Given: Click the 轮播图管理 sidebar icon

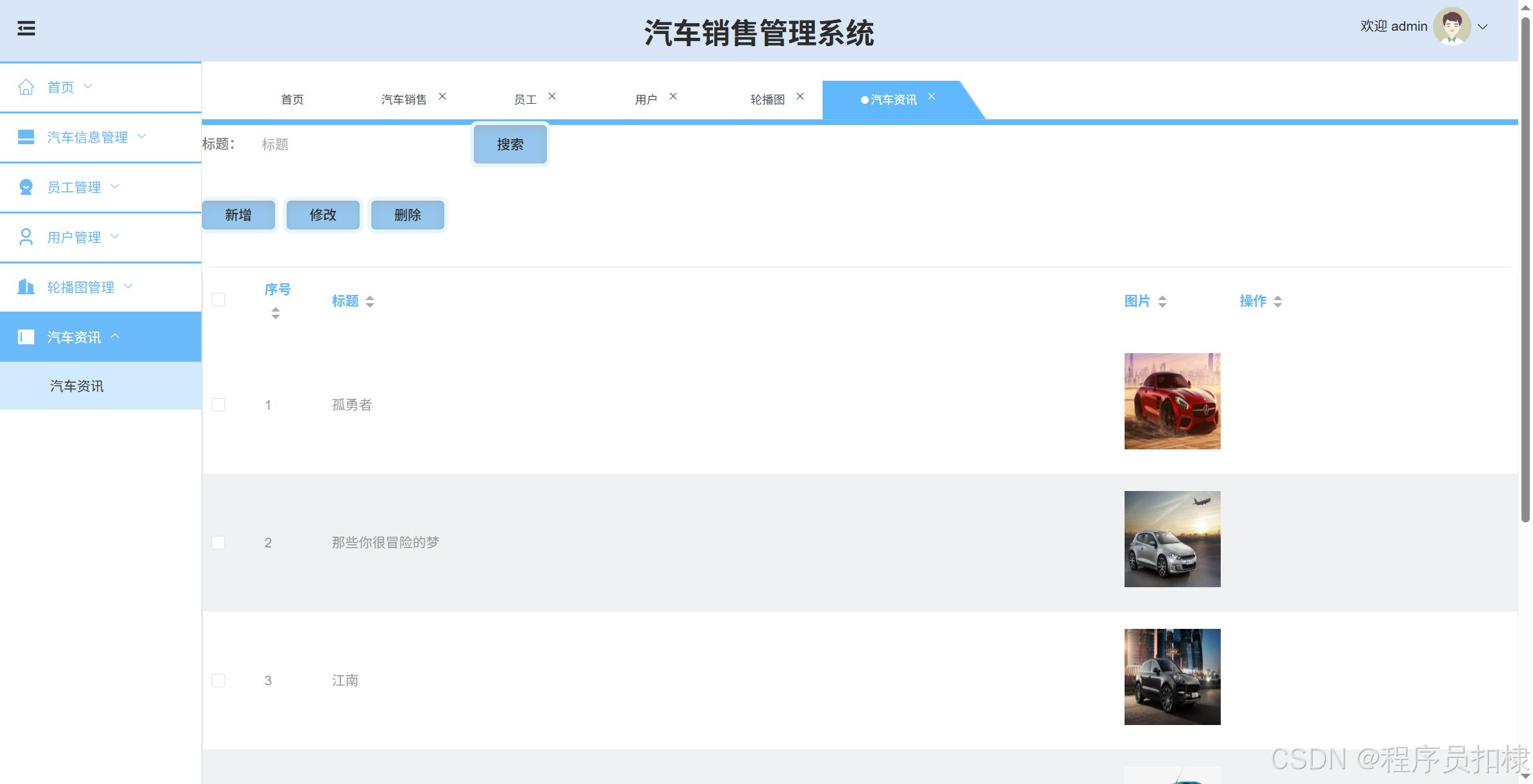Looking at the screenshot, I should [26, 287].
